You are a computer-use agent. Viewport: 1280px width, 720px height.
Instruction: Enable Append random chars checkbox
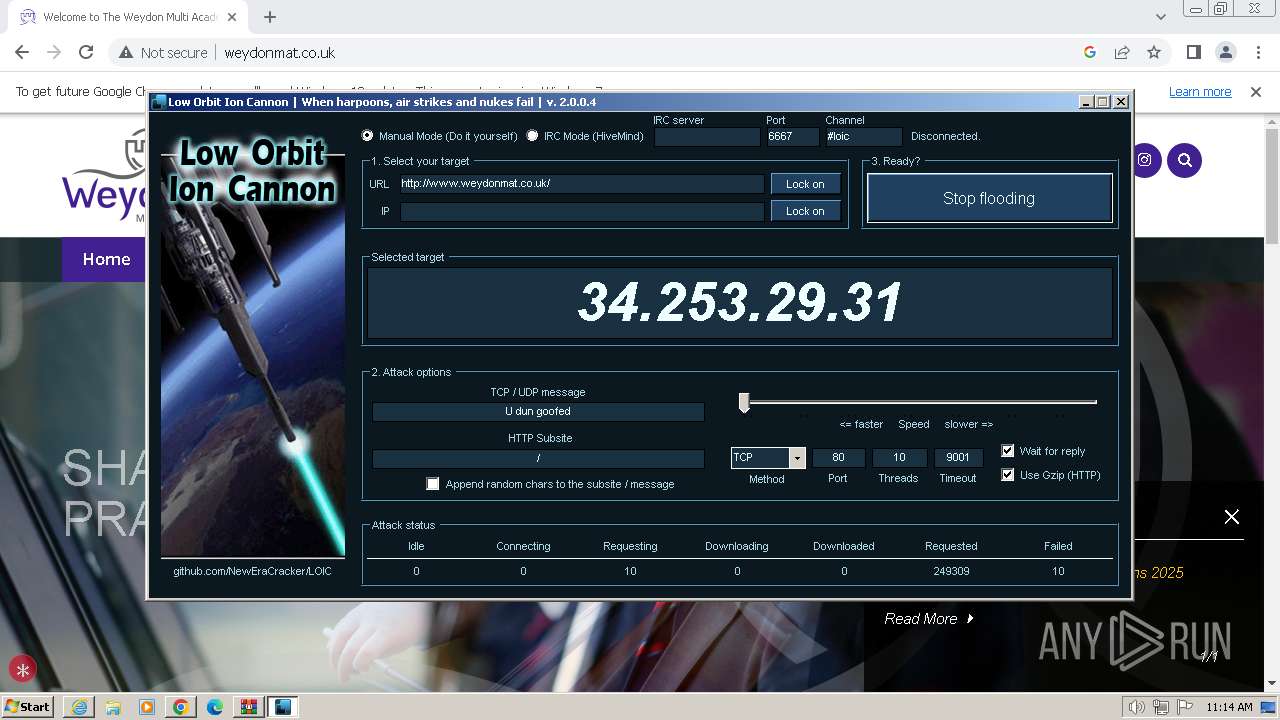433,484
